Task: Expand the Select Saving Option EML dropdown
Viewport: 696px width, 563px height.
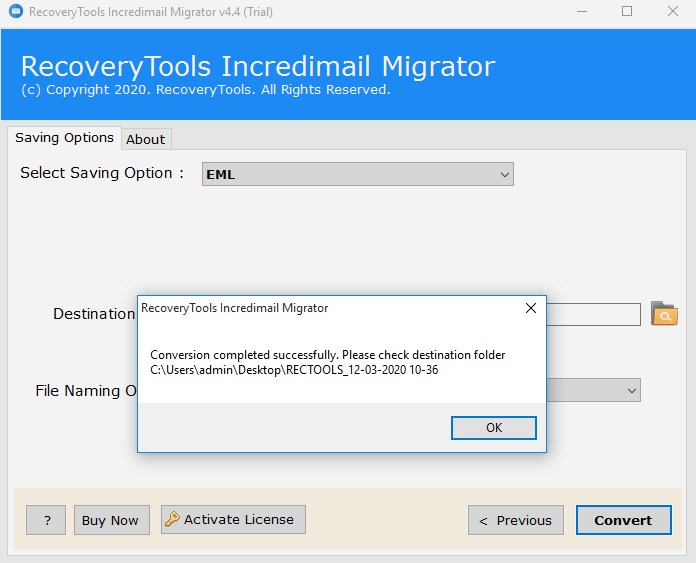Action: click(504, 174)
